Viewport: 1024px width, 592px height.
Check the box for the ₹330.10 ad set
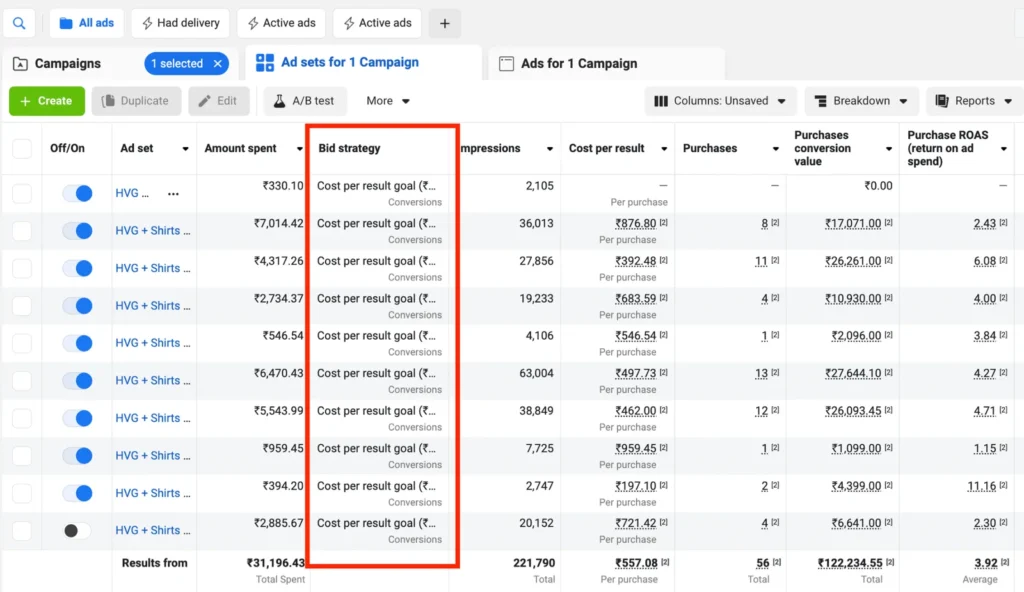(x=22, y=193)
